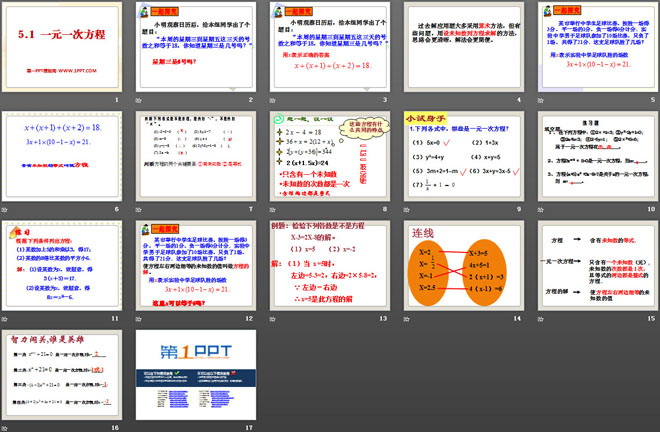Select slide 14 连线 matching thumbnail
Screen dimensions: 660x432
(x=464, y=266)
